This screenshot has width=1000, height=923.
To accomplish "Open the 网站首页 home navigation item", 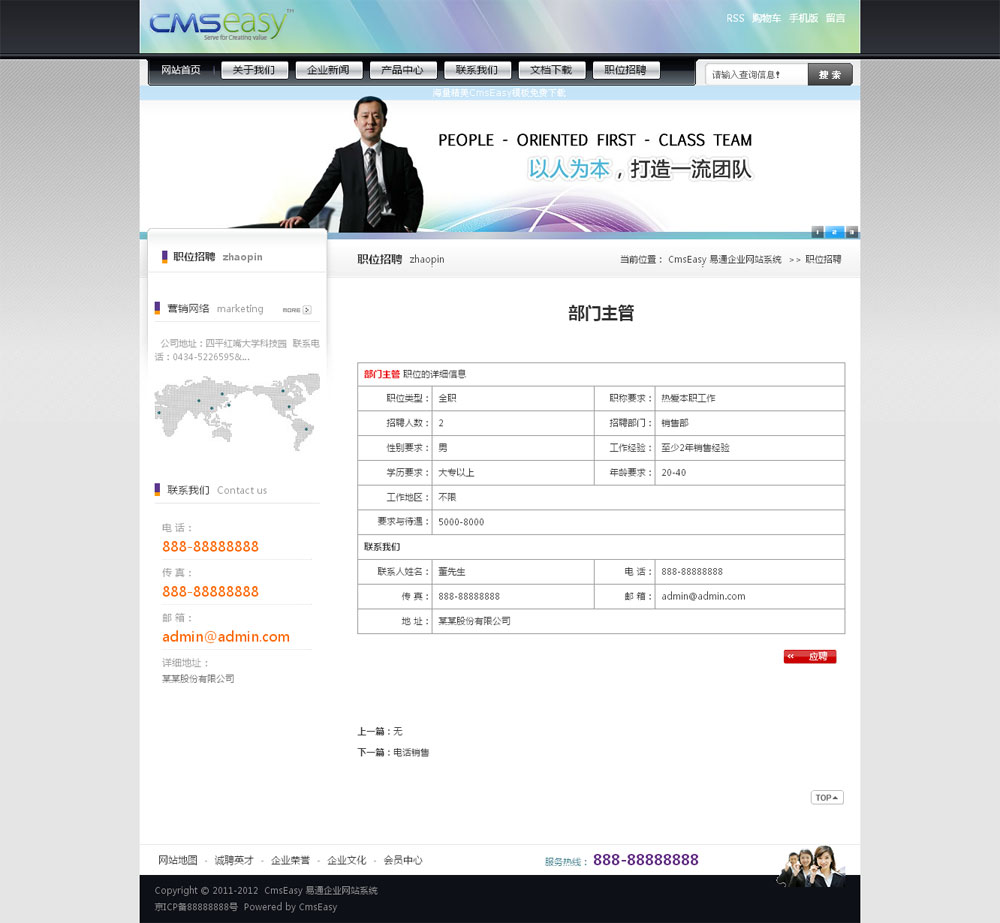I will [181, 70].
